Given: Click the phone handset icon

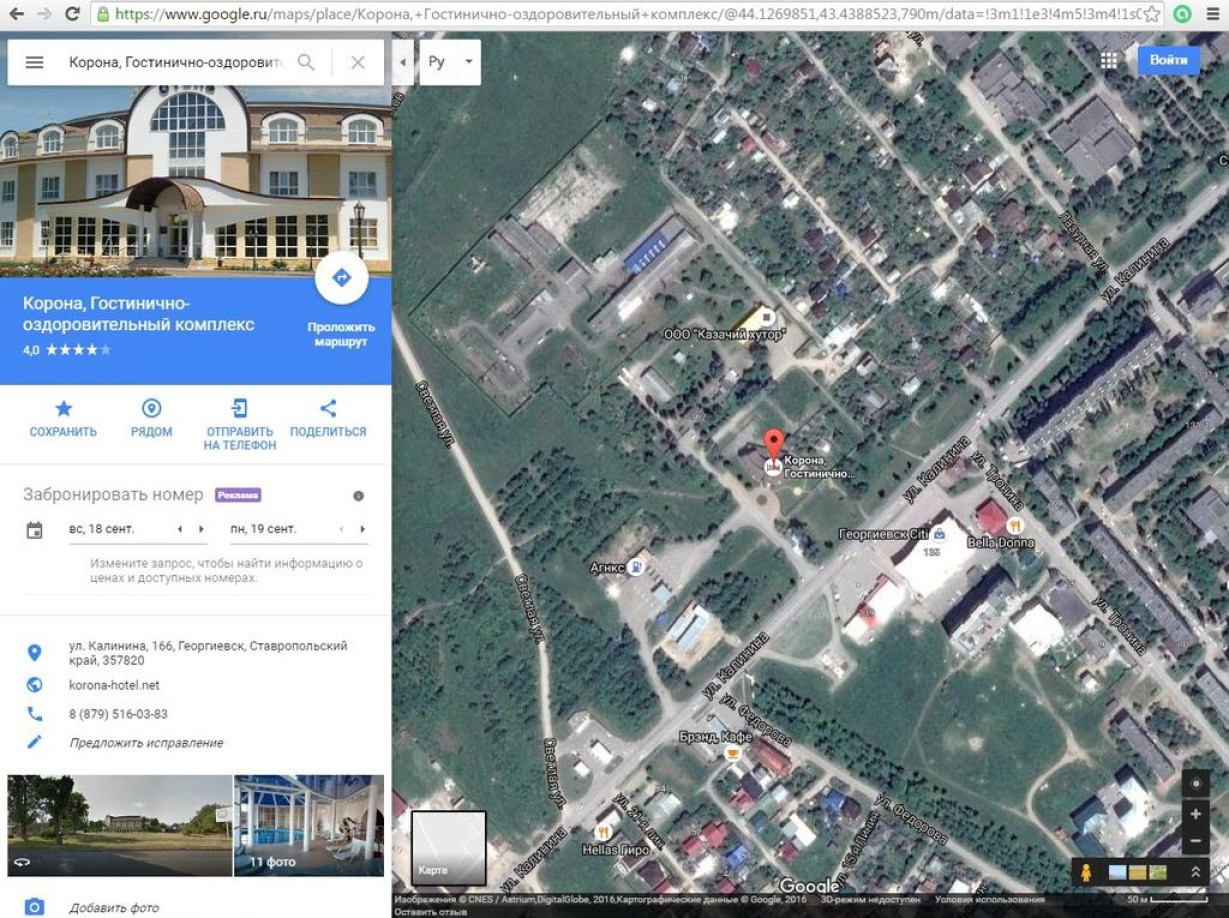Looking at the screenshot, I should pyautogui.click(x=35, y=714).
